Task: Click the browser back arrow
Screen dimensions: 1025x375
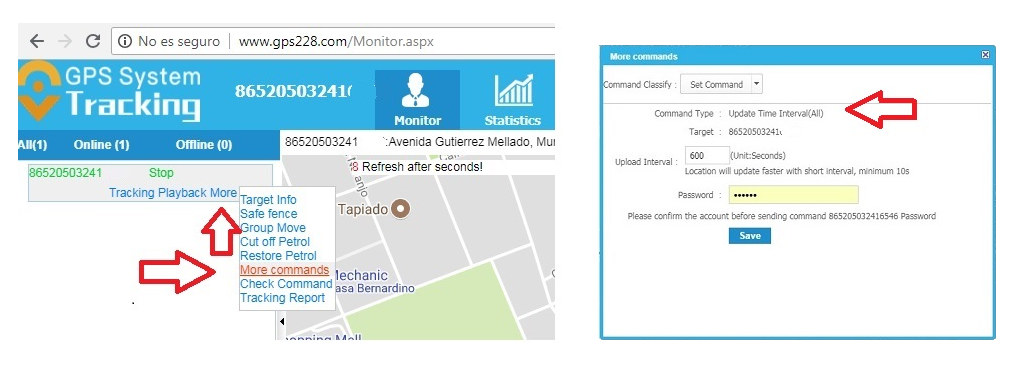Action: coord(37,41)
